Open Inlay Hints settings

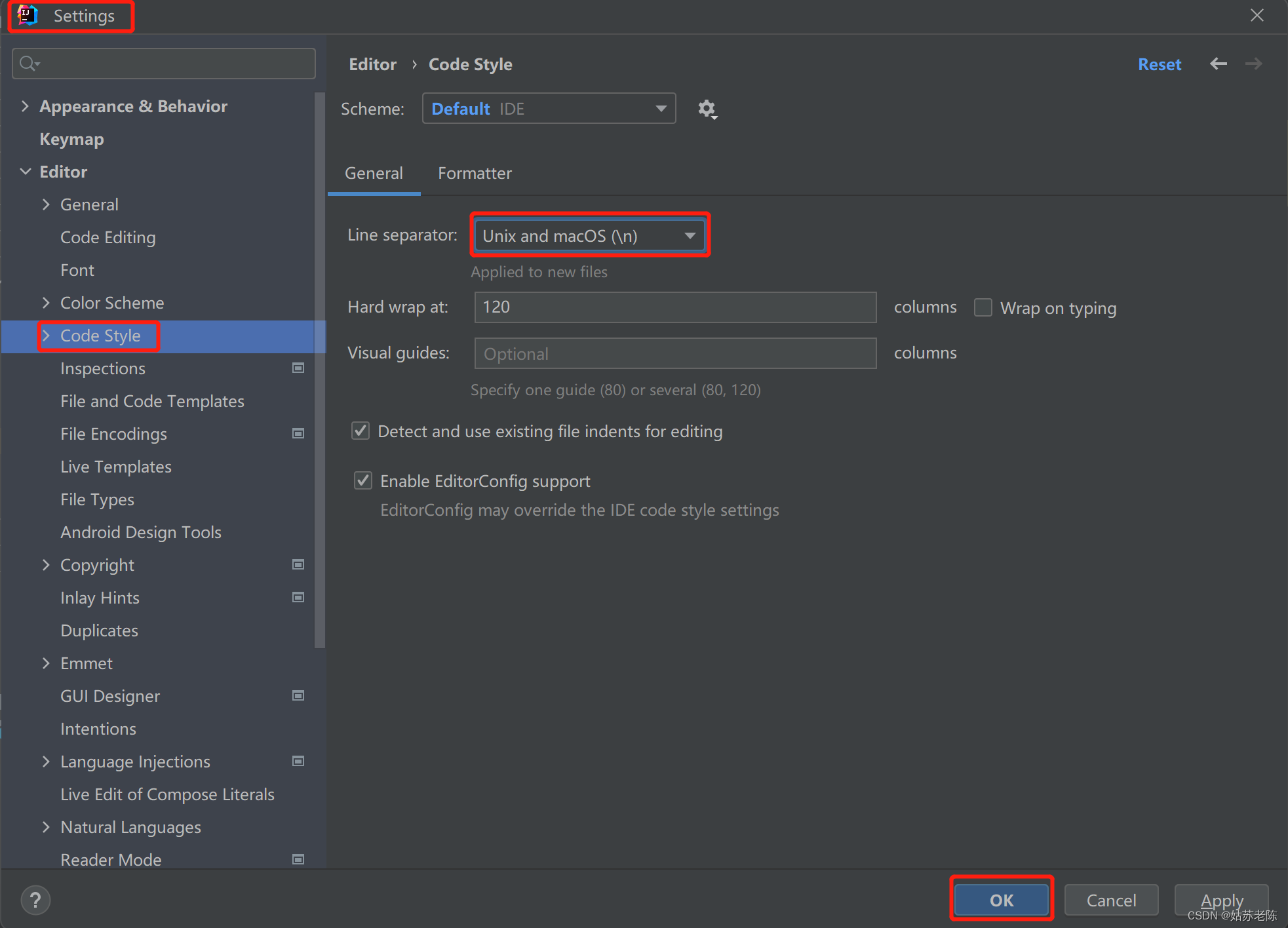click(x=100, y=598)
